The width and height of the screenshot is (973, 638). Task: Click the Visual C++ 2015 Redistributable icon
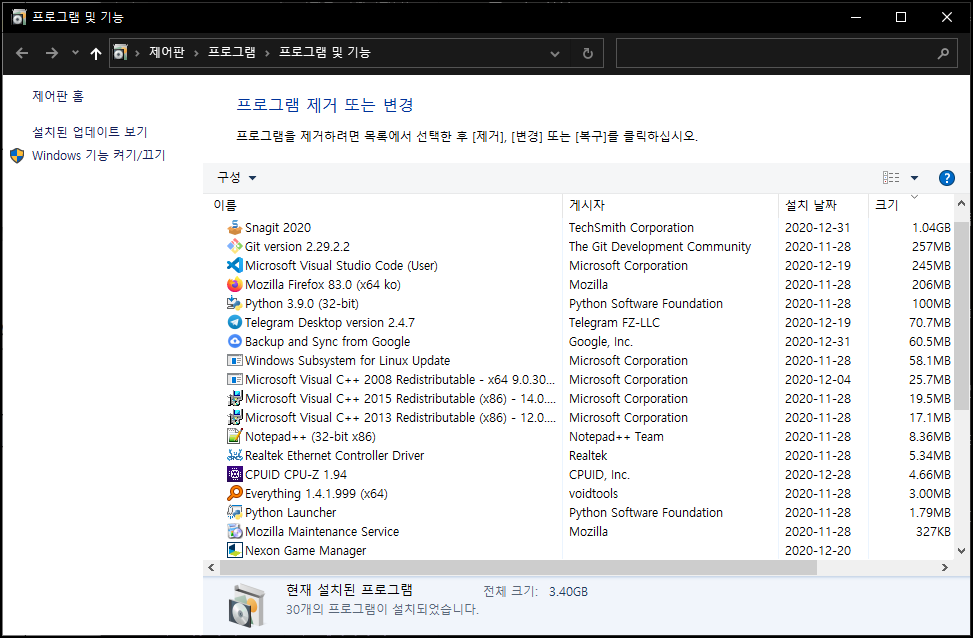235,398
